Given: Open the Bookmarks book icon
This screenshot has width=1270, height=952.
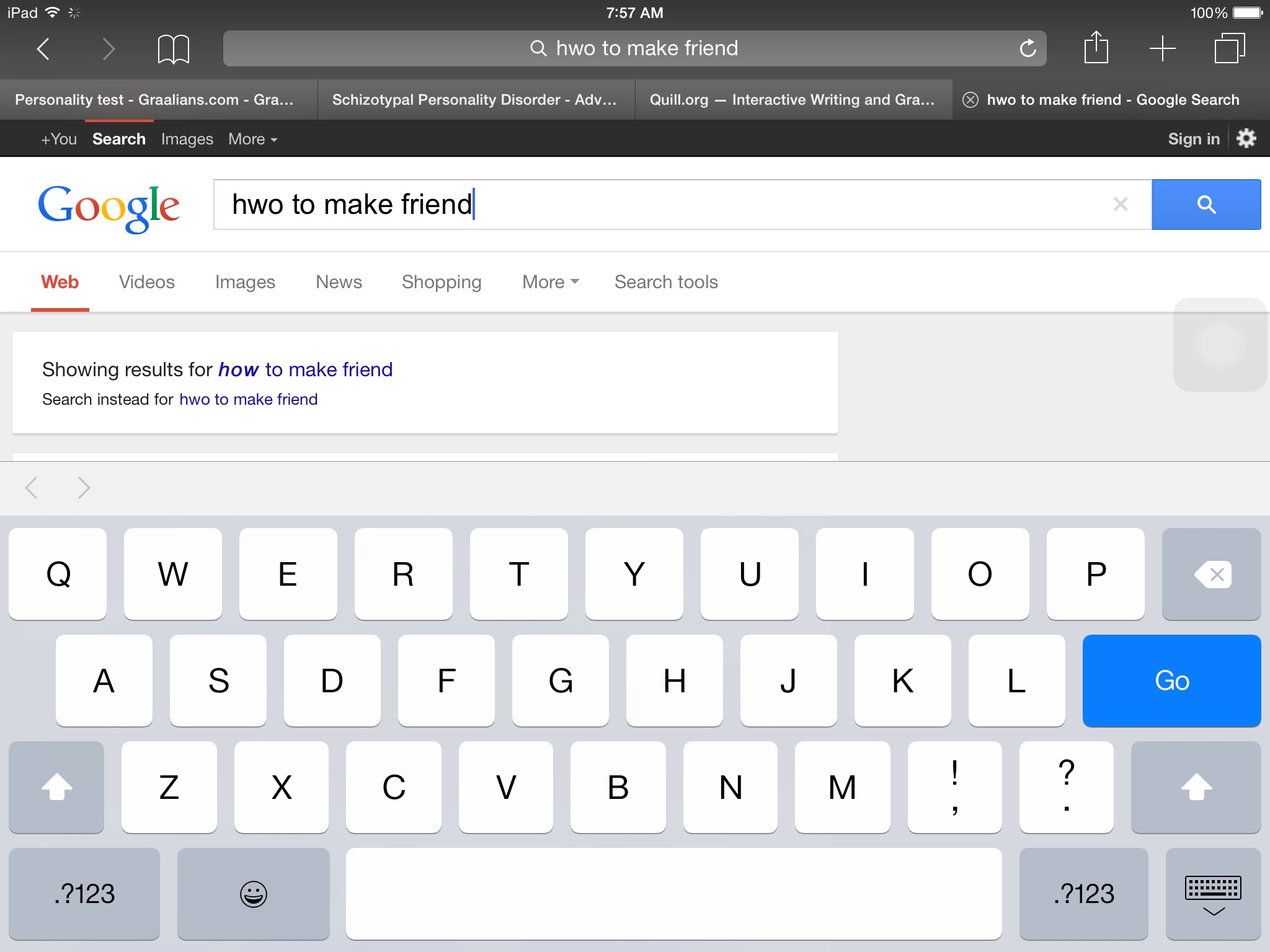Looking at the screenshot, I should point(173,48).
